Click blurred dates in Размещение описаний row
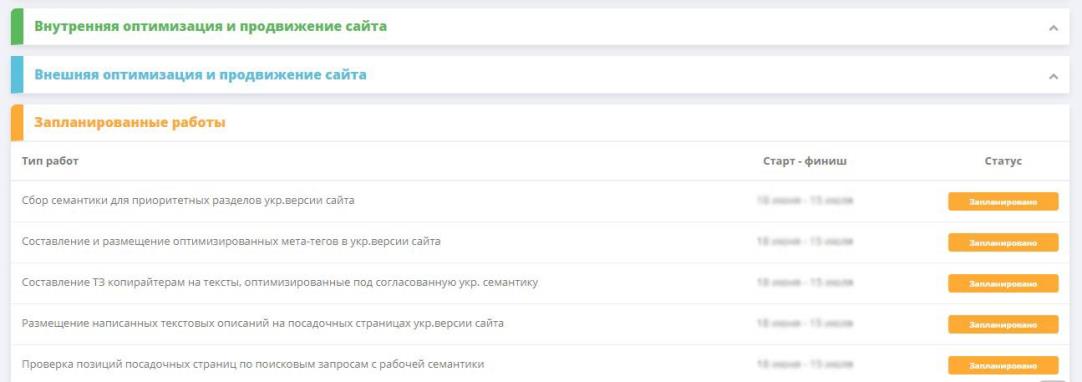Screen dimensions: 1082x382 coord(805,323)
